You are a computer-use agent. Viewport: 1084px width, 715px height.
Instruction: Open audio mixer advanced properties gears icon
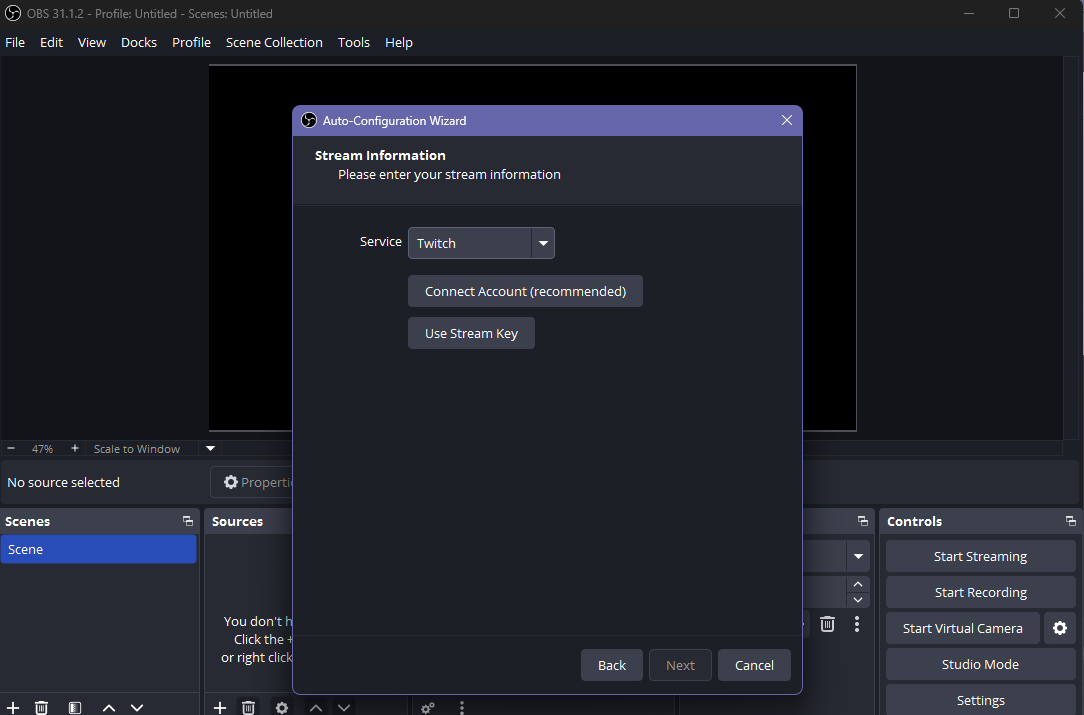tap(428, 707)
